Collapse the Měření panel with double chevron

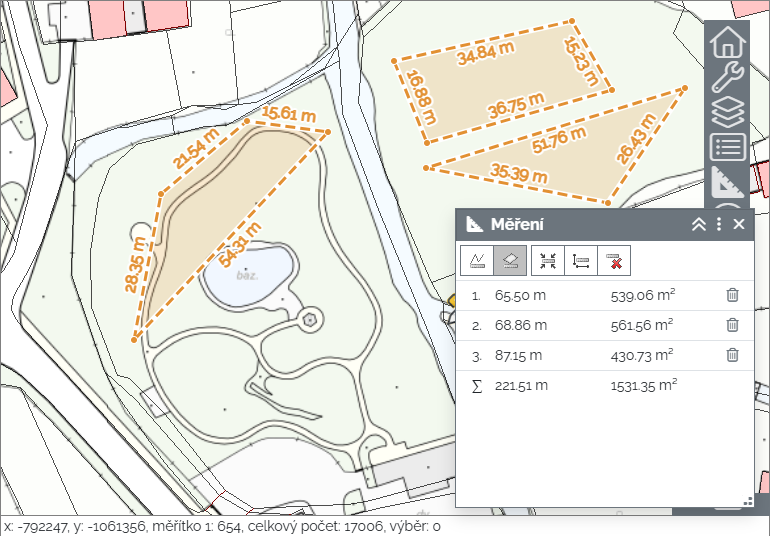click(699, 225)
